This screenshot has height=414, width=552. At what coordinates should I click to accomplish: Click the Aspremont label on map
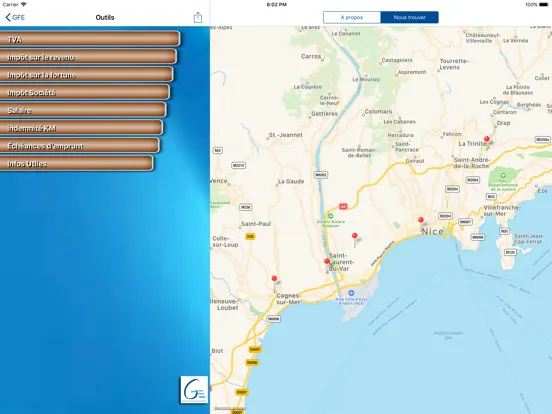click(x=412, y=72)
